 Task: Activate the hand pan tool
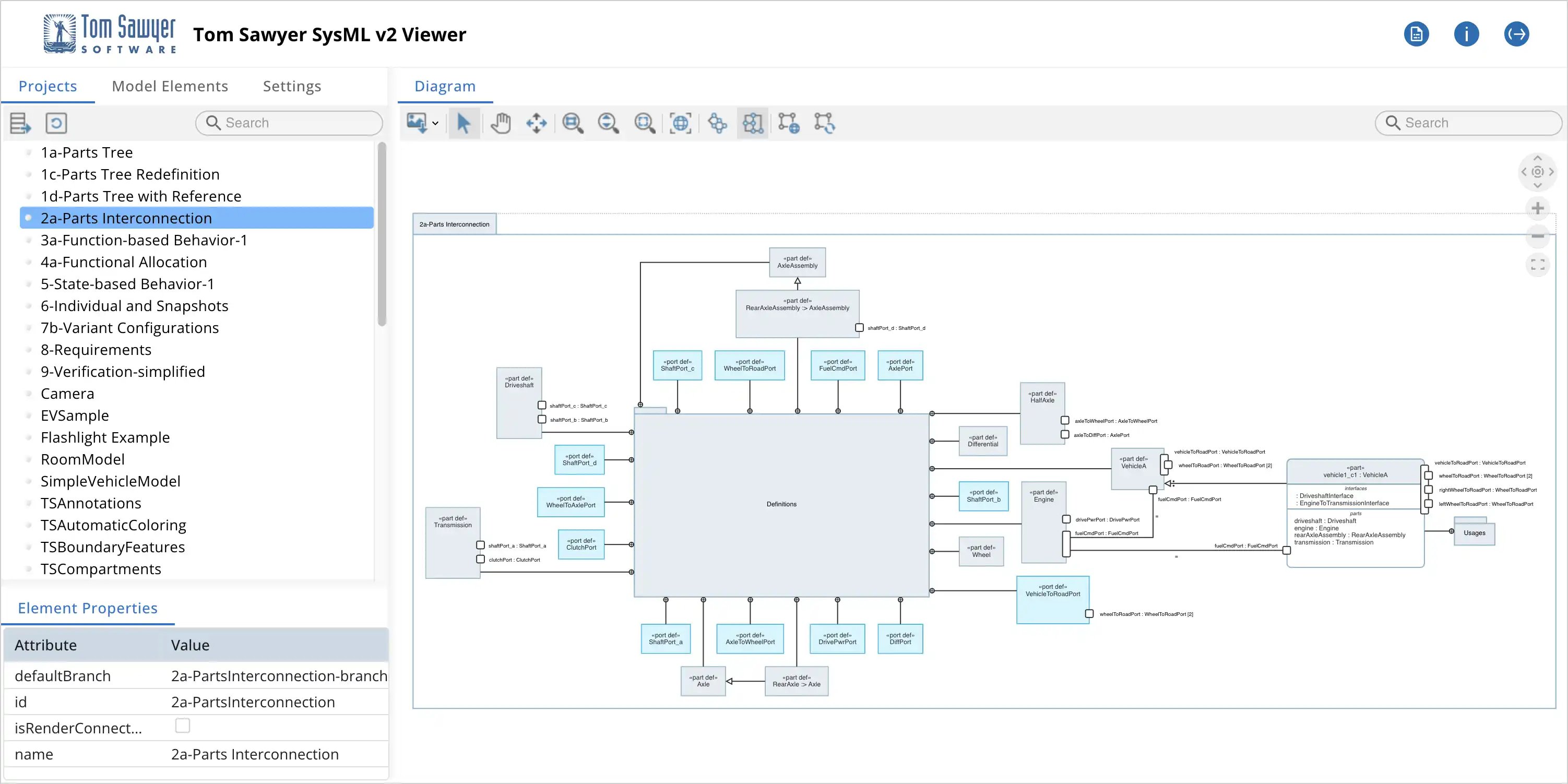point(501,123)
